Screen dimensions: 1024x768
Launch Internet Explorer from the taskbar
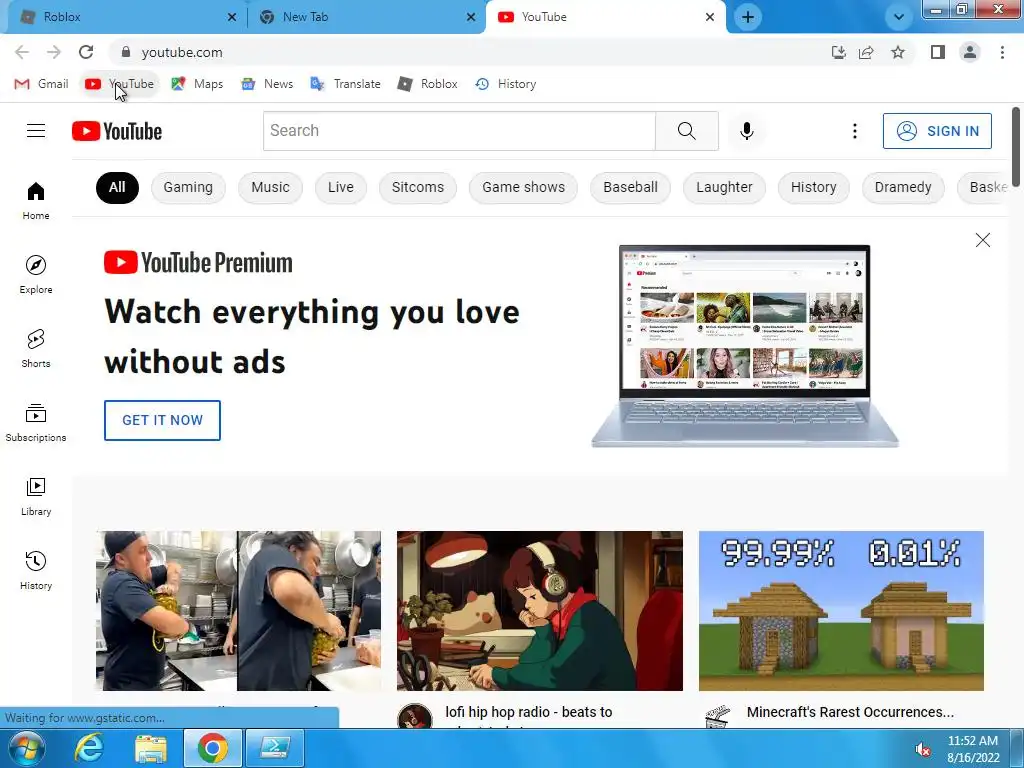[89, 748]
